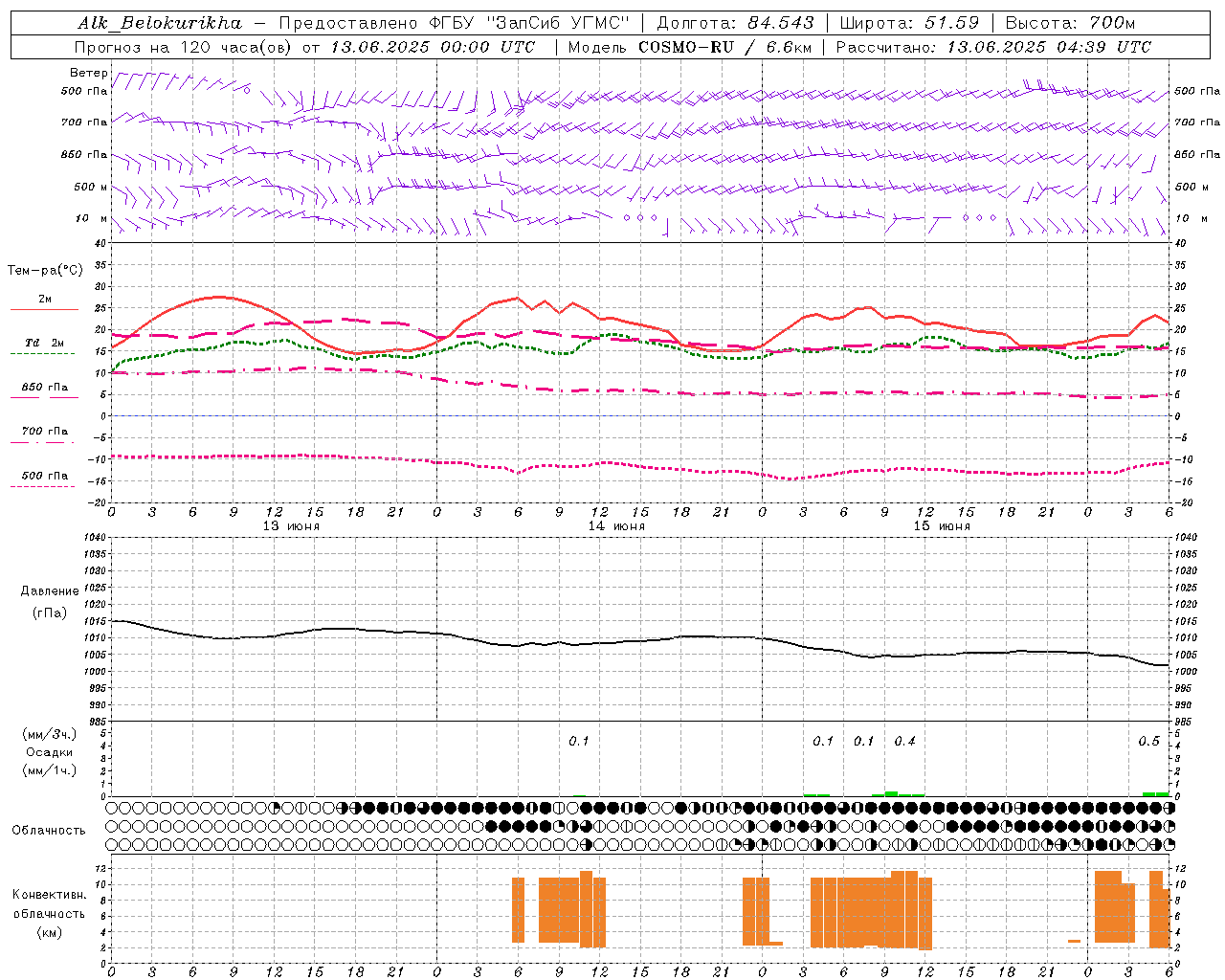Click left 700 гПа wind level label
This screenshot has height=980, width=1225.
84,122
